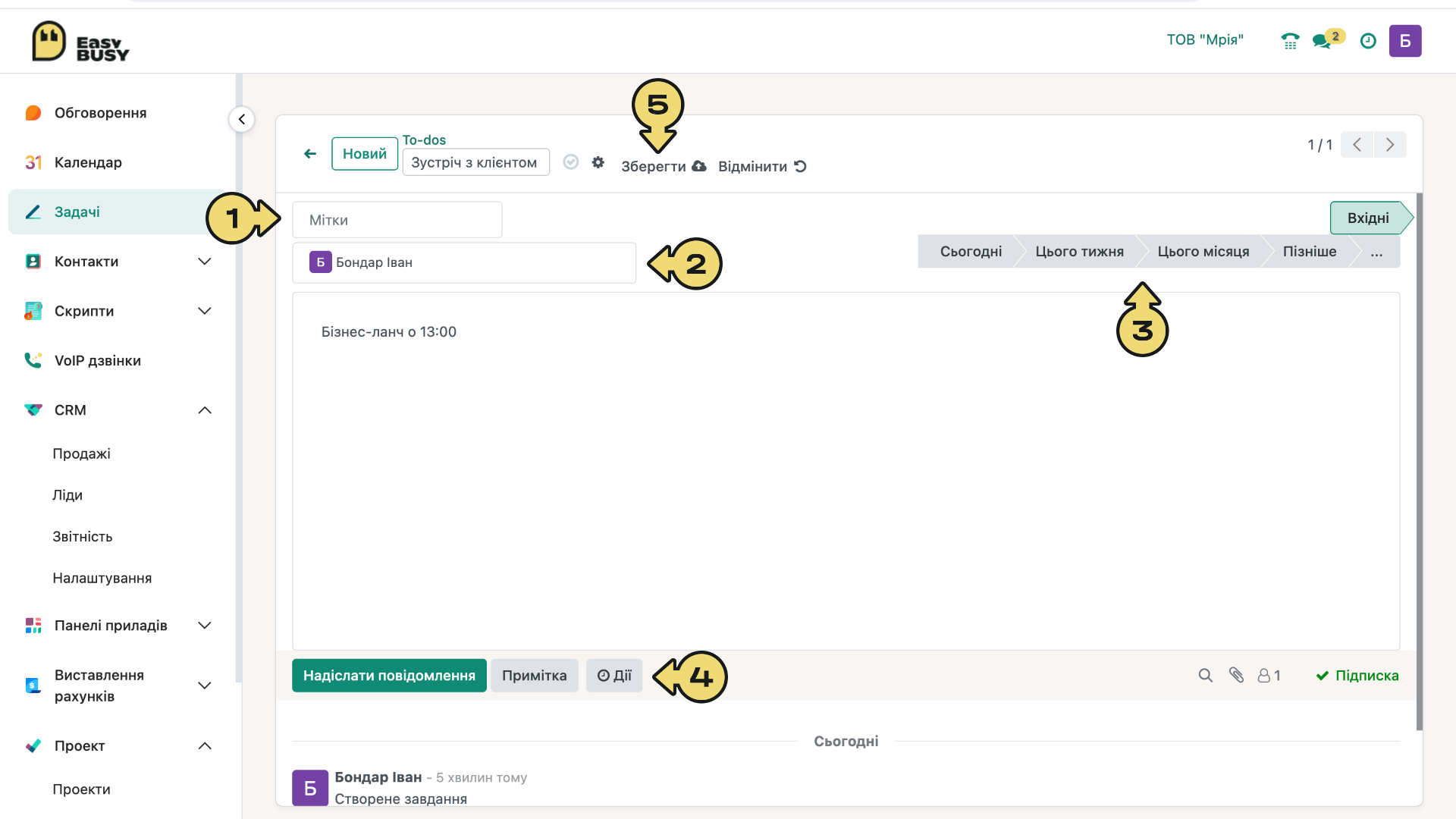Image resolution: width=1456 pixels, height=819 pixels.
Task: Open Проекти under Проект
Action: [x=81, y=789]
